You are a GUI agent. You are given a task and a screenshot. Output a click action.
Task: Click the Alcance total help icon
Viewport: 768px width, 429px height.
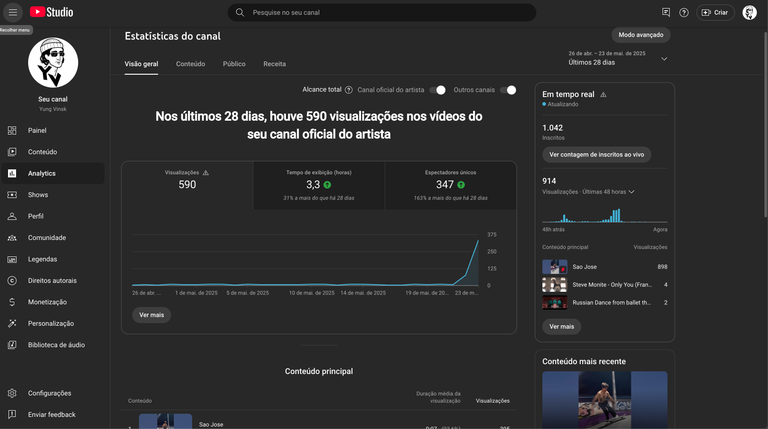tap(349, 90)
